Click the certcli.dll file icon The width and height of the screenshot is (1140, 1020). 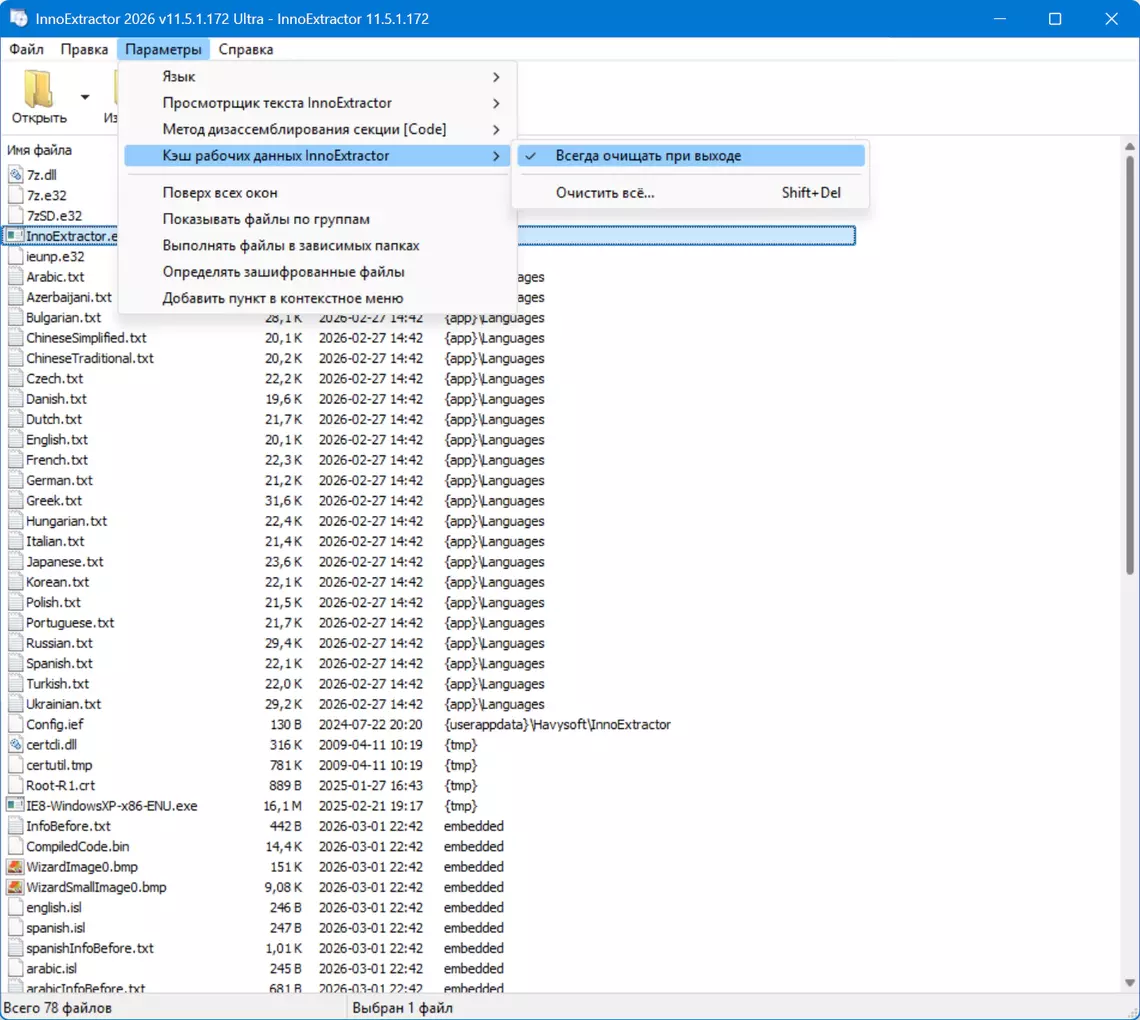tap(15, 745)
